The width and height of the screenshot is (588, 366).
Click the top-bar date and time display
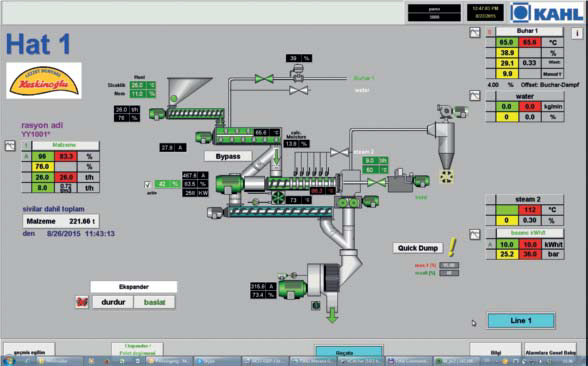485,13
